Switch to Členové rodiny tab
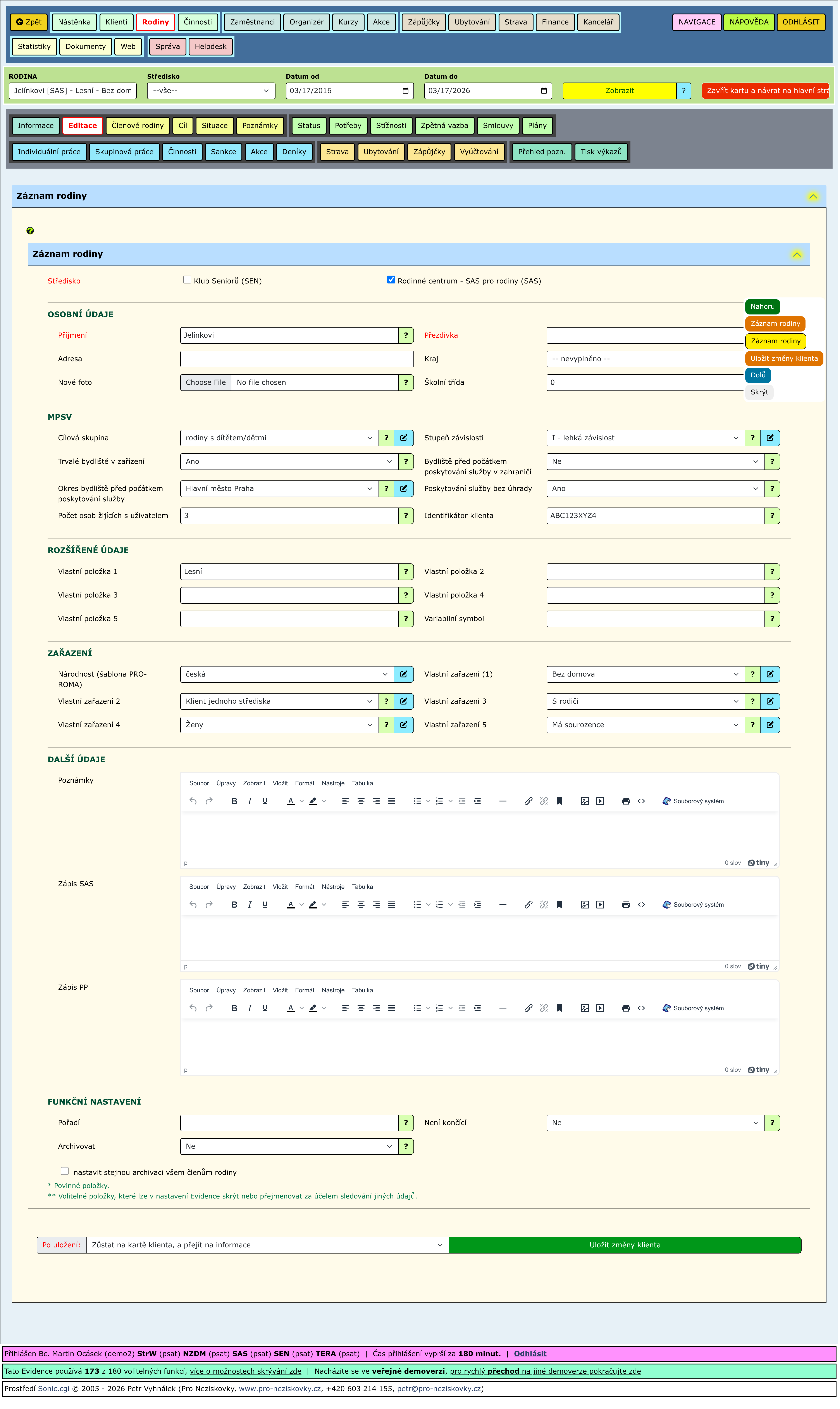Viewport: 840px width, 1409px height. [138, 126]
